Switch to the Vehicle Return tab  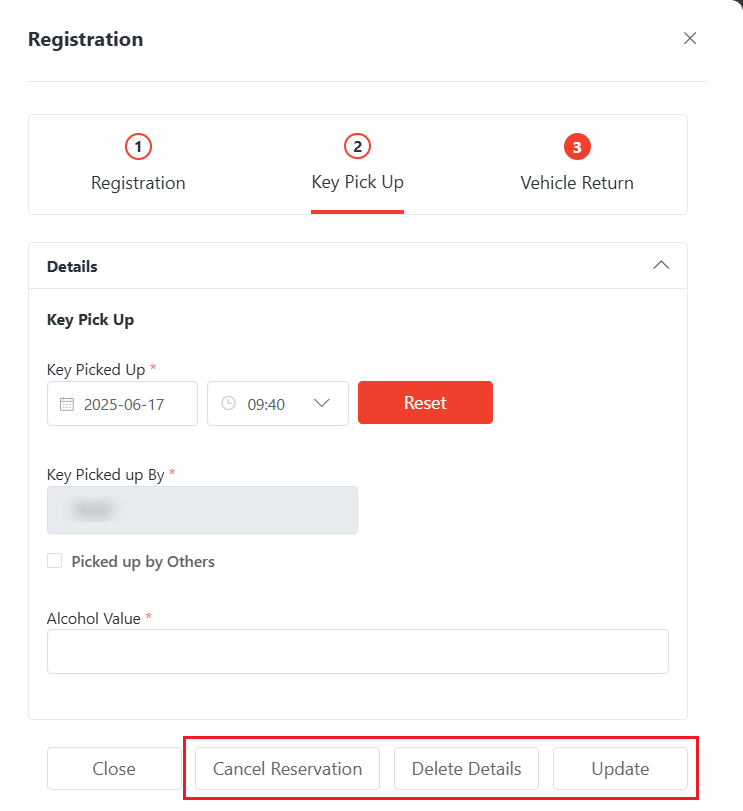click(x=577, y=183)
